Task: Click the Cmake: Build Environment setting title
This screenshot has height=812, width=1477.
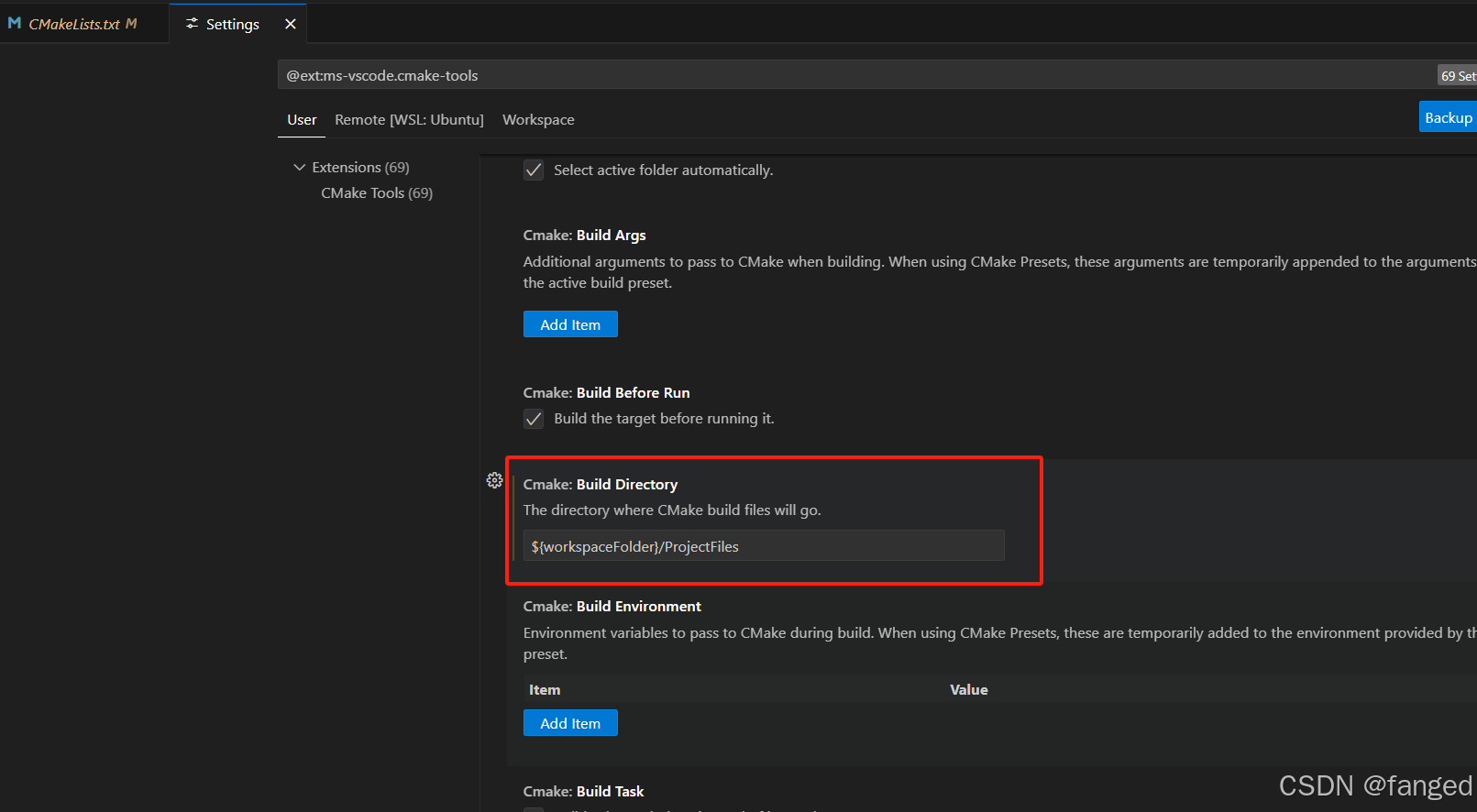Action: point(612,607)
